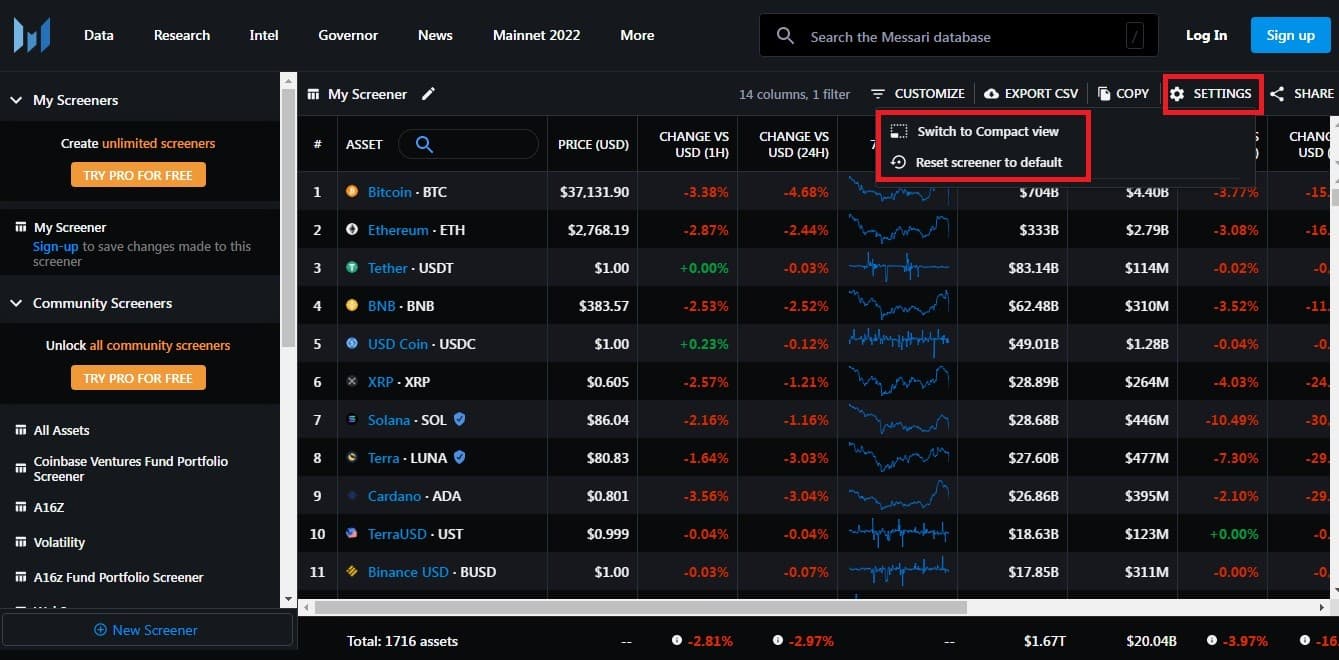
Task: Sort by CHANGE VS USD (24H) column header
Action: tap(794, 144)
